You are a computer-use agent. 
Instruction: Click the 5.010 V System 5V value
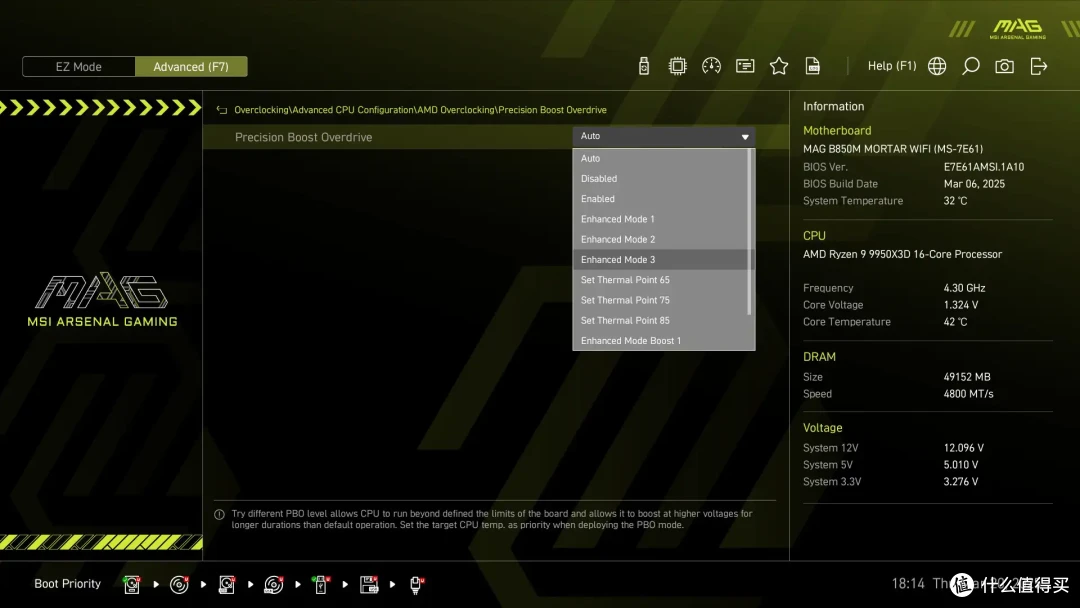pyautogui.click(x=961, y=465)
